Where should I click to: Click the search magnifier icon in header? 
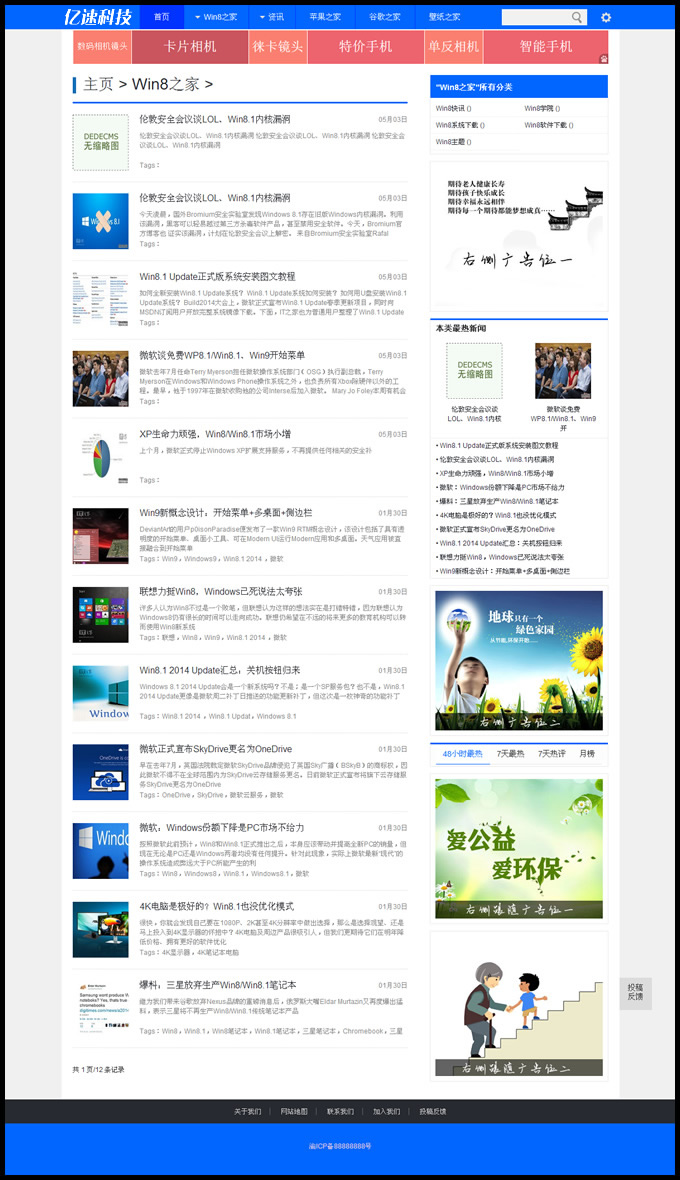click(x=576, y=17)
